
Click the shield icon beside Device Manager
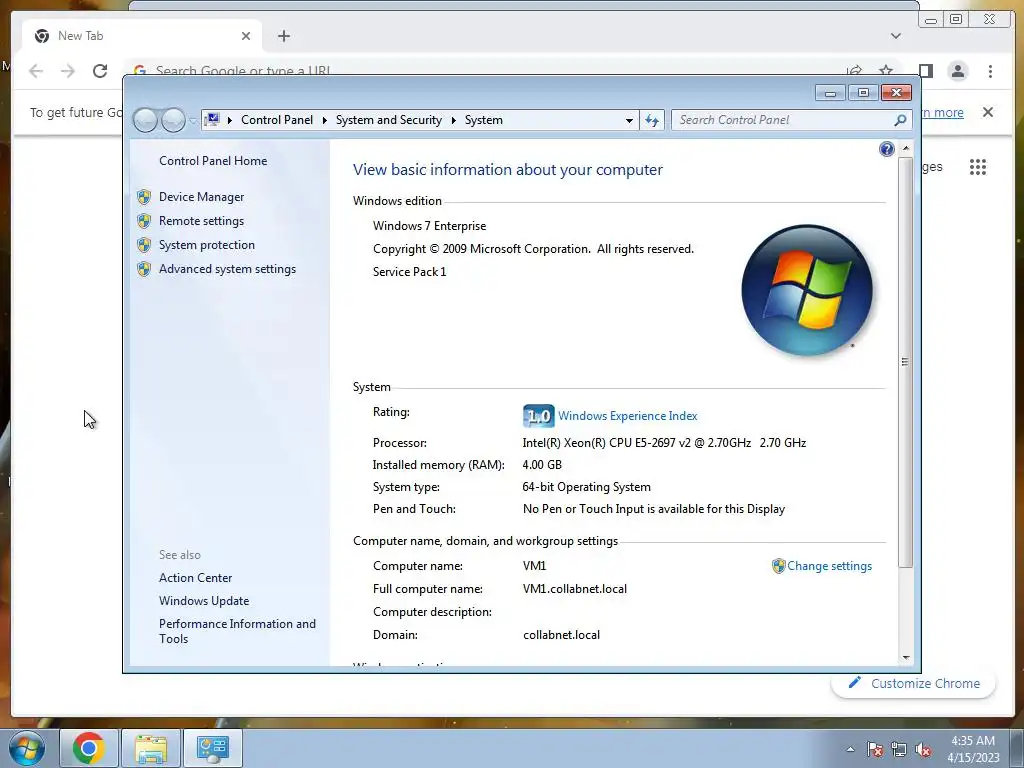144,197
